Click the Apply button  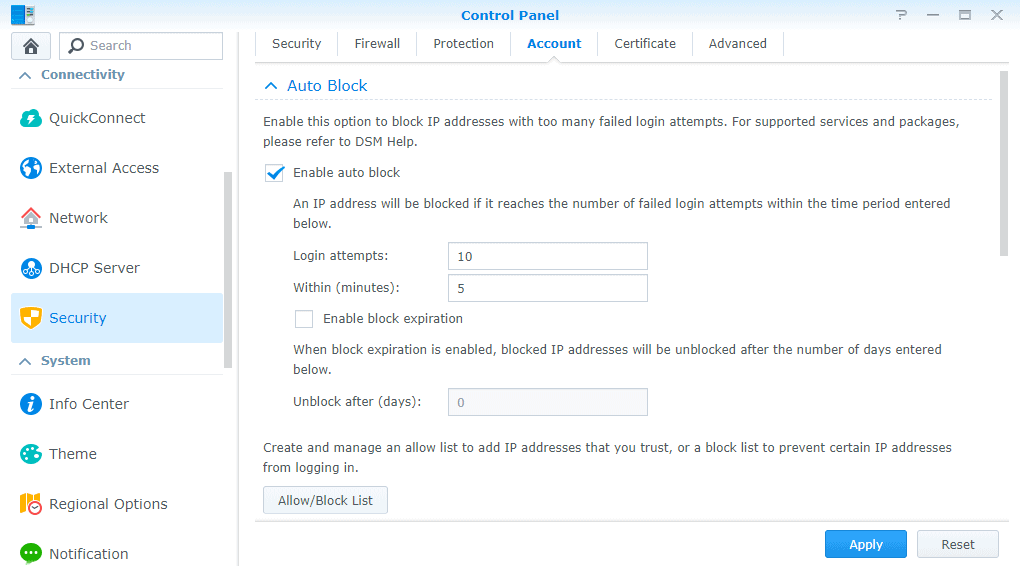(x=866, y=545)
